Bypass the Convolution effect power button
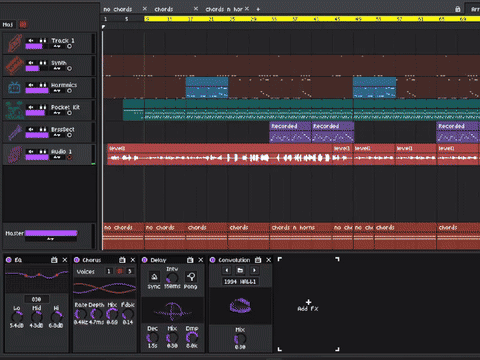Viewport: 480px width, 360px height. (x=213, y=260)
